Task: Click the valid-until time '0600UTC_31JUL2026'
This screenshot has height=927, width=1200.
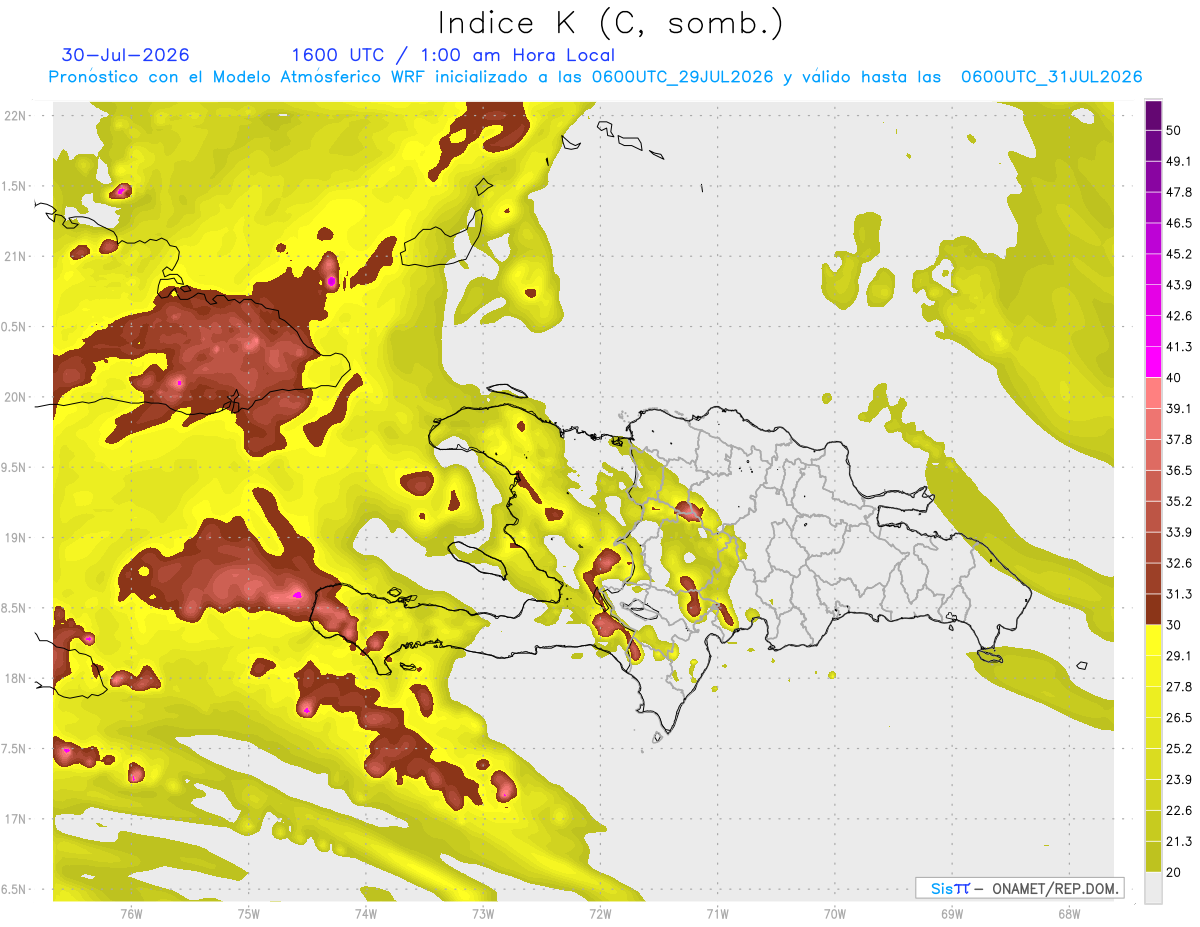Action: coord(1051,77)
